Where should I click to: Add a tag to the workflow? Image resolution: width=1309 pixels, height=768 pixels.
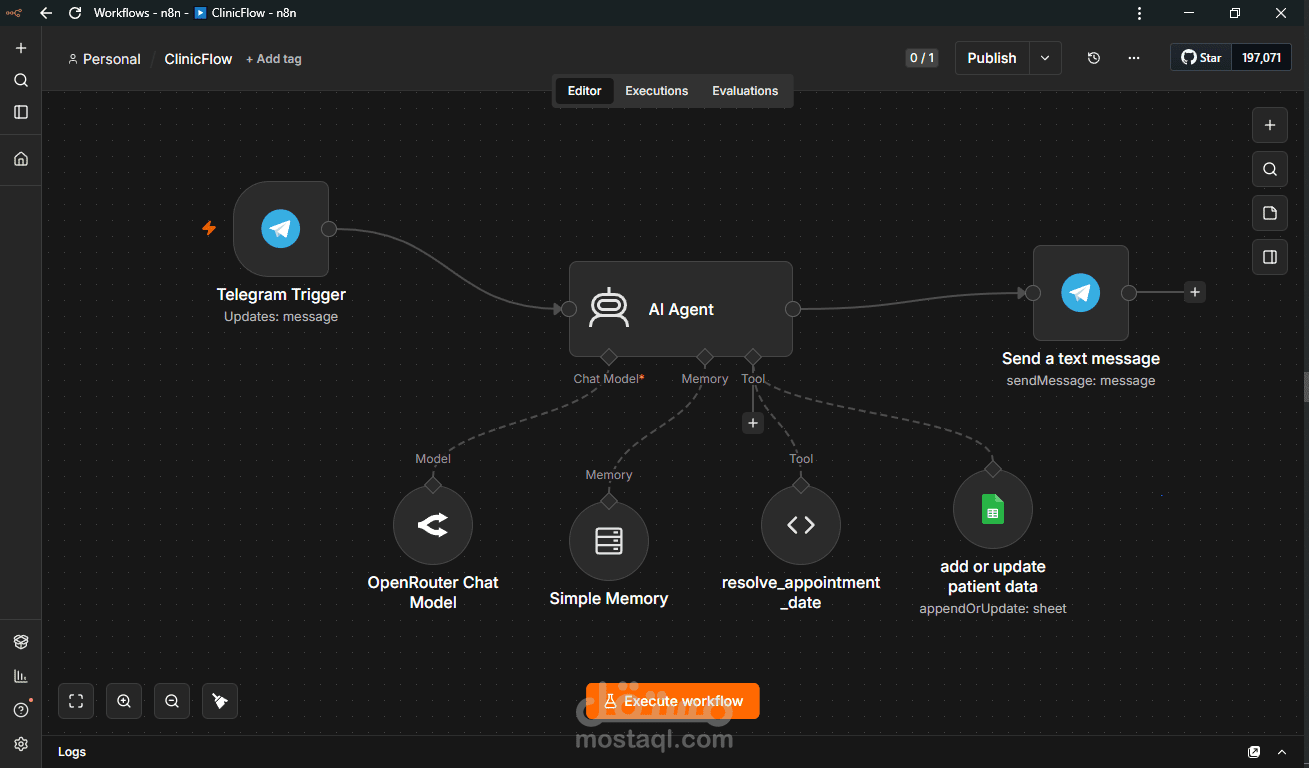click(x=274, y=59)
